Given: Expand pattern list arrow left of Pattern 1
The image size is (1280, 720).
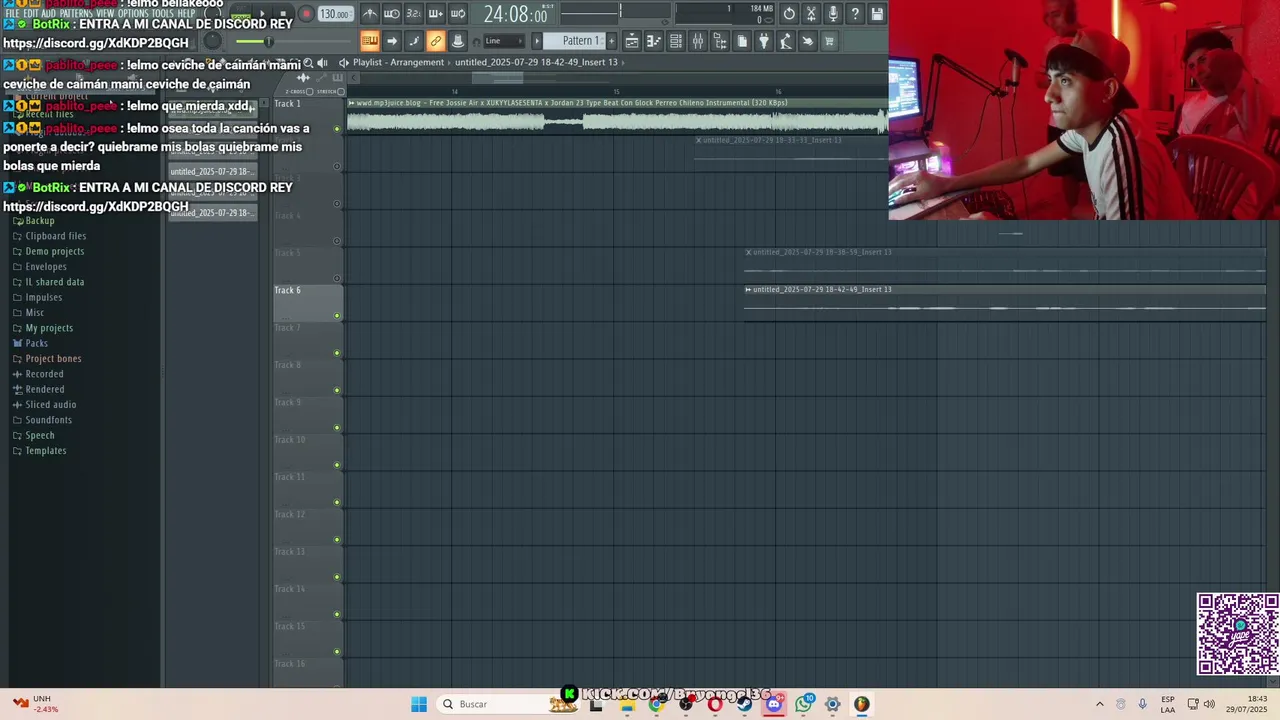Looking at the screenshot, I should coord(537,41).
